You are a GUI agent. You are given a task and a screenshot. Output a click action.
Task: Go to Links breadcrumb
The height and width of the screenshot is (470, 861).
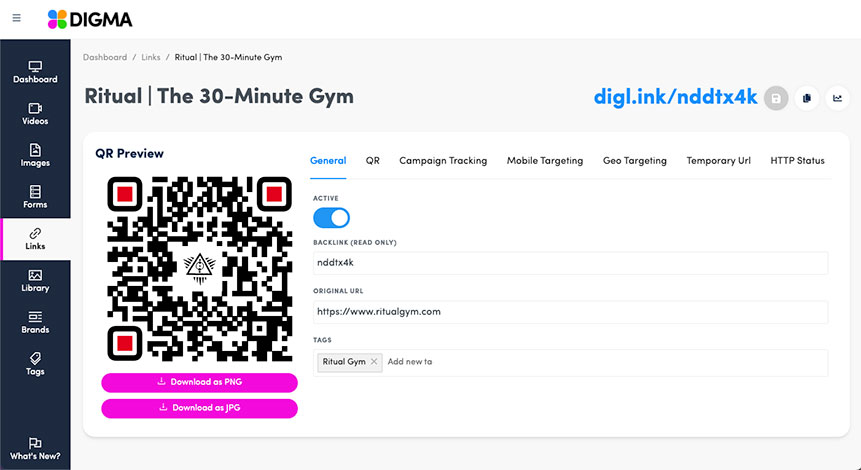(x=150, y=57)
